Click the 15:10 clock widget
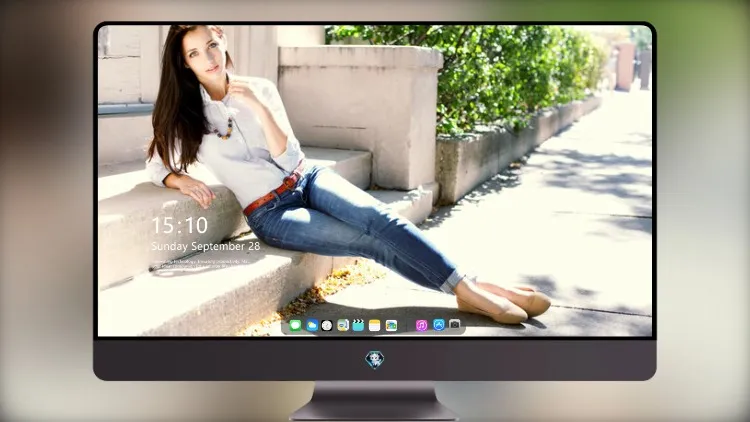This screenshot has width=750, height=422. click(180, 225)
